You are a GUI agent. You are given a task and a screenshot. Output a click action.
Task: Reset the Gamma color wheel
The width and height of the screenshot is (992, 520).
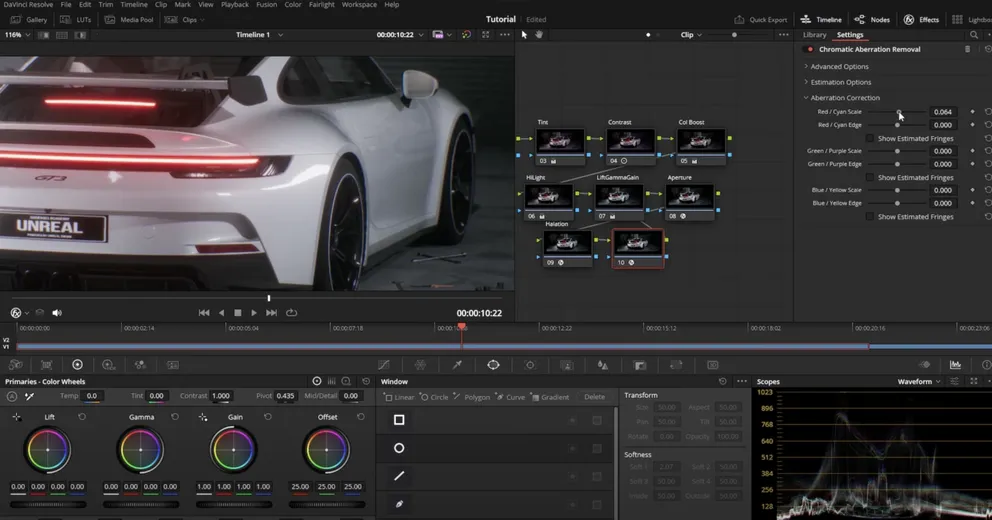click(175, 417)
